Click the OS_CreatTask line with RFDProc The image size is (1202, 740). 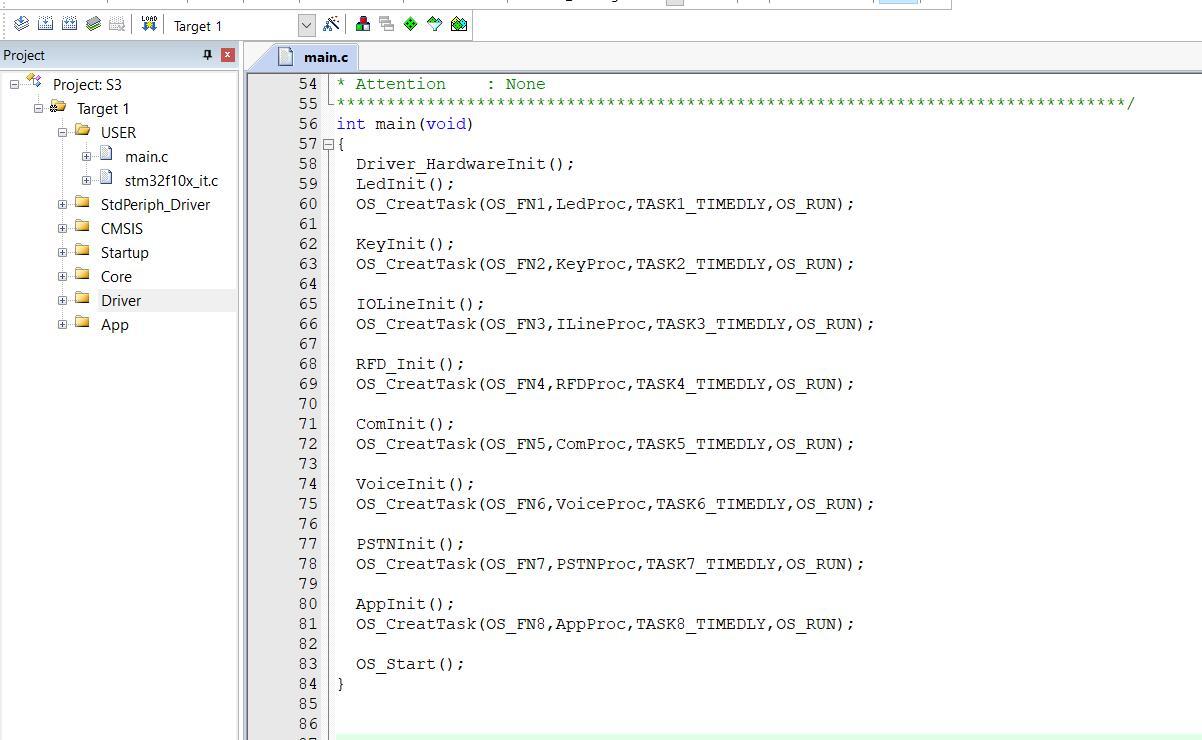(x=605, y=384)
